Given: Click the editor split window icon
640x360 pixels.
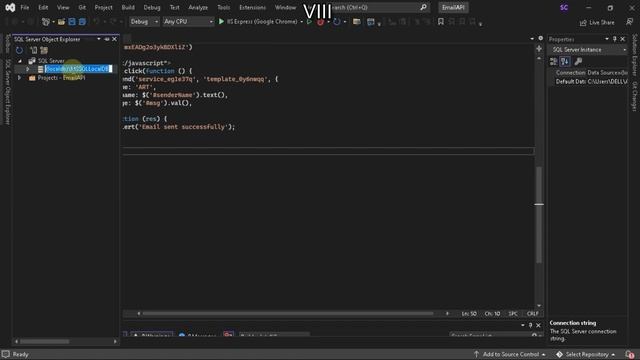Looking at the screenshot, I should coord(539,49).
